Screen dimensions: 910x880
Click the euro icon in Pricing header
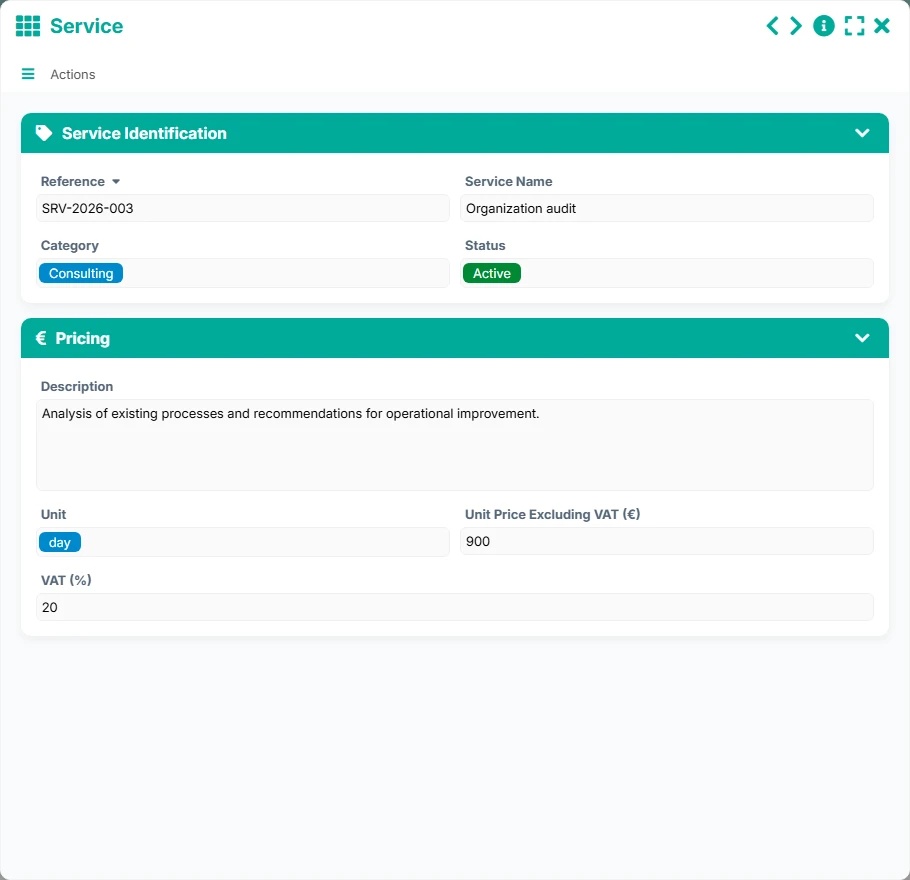pyautogui.click(x=41, y=338)
